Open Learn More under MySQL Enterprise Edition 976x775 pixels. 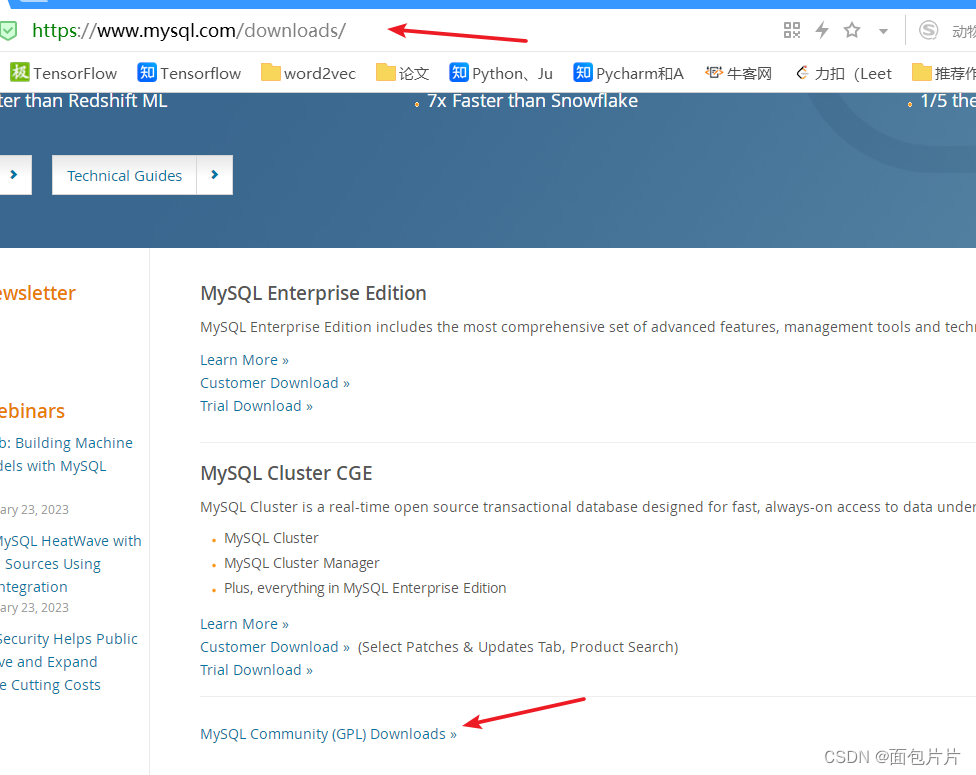tap(244, 360)
